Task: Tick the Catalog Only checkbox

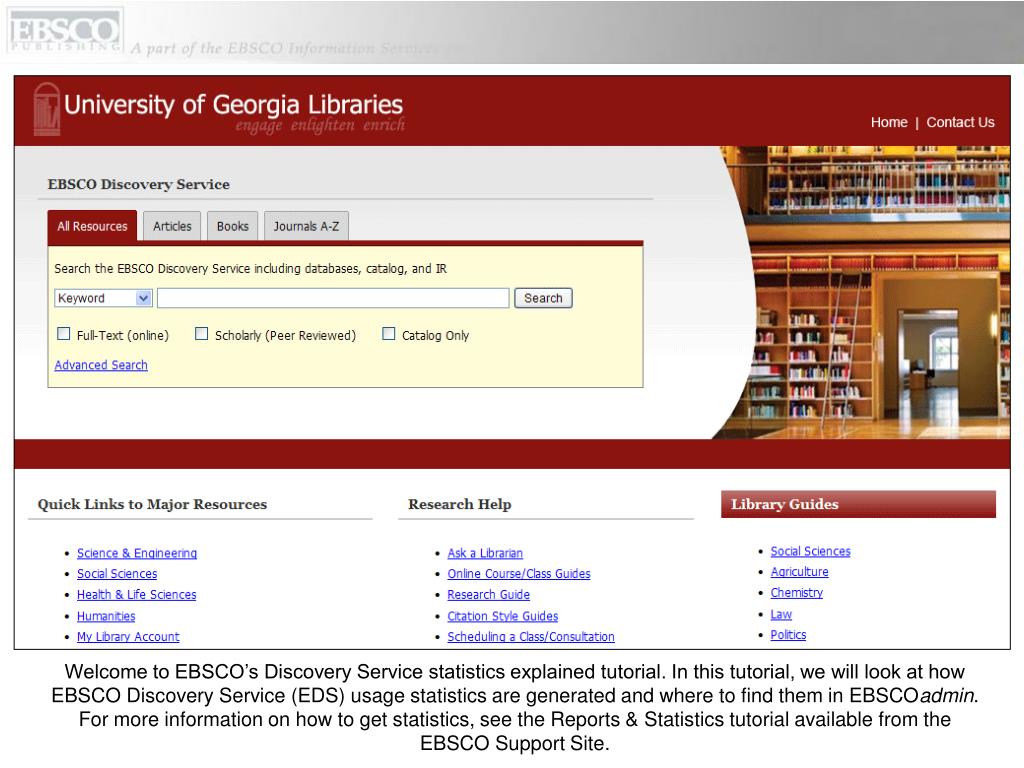Action: [x=389, y=334]
